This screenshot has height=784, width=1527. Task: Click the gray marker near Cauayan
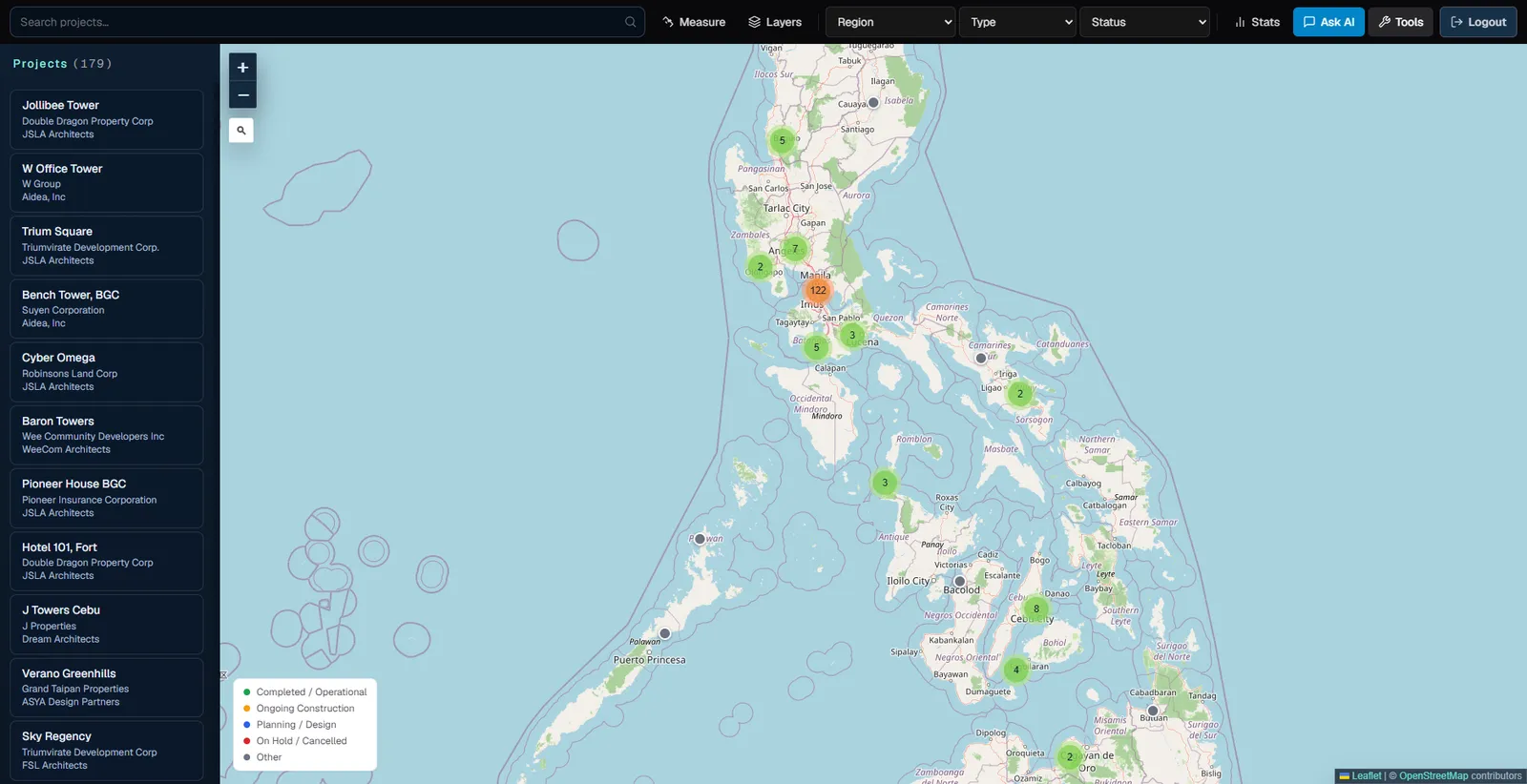click(873, 102)
